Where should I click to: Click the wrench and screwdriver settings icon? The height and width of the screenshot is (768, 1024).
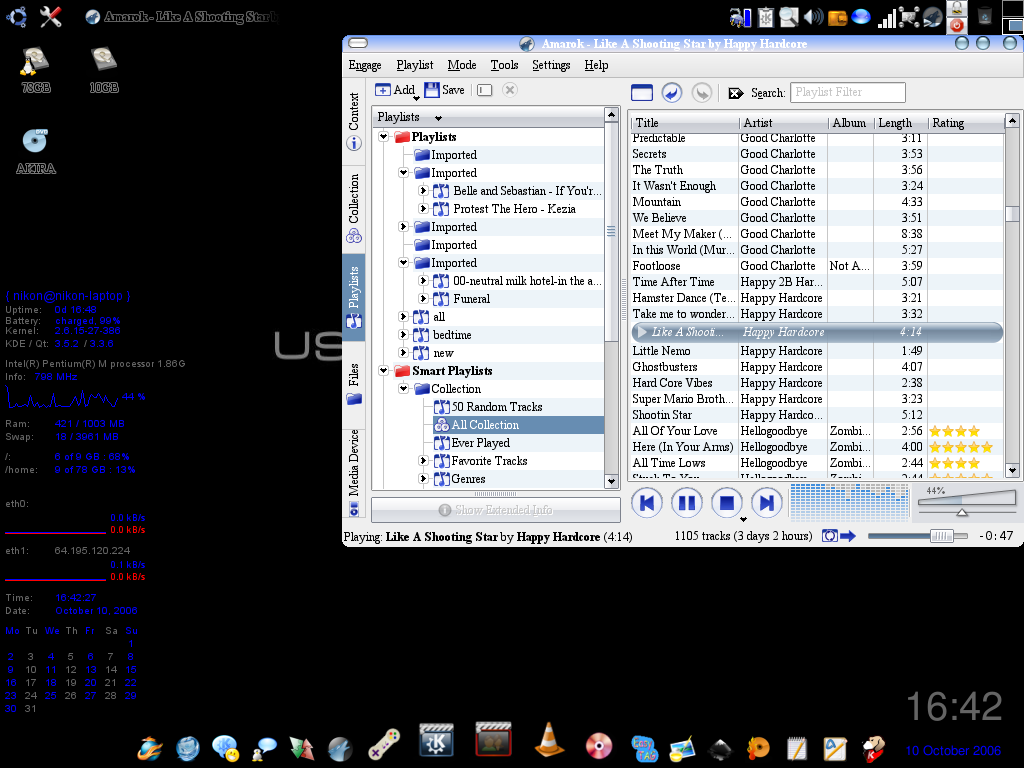51,16
